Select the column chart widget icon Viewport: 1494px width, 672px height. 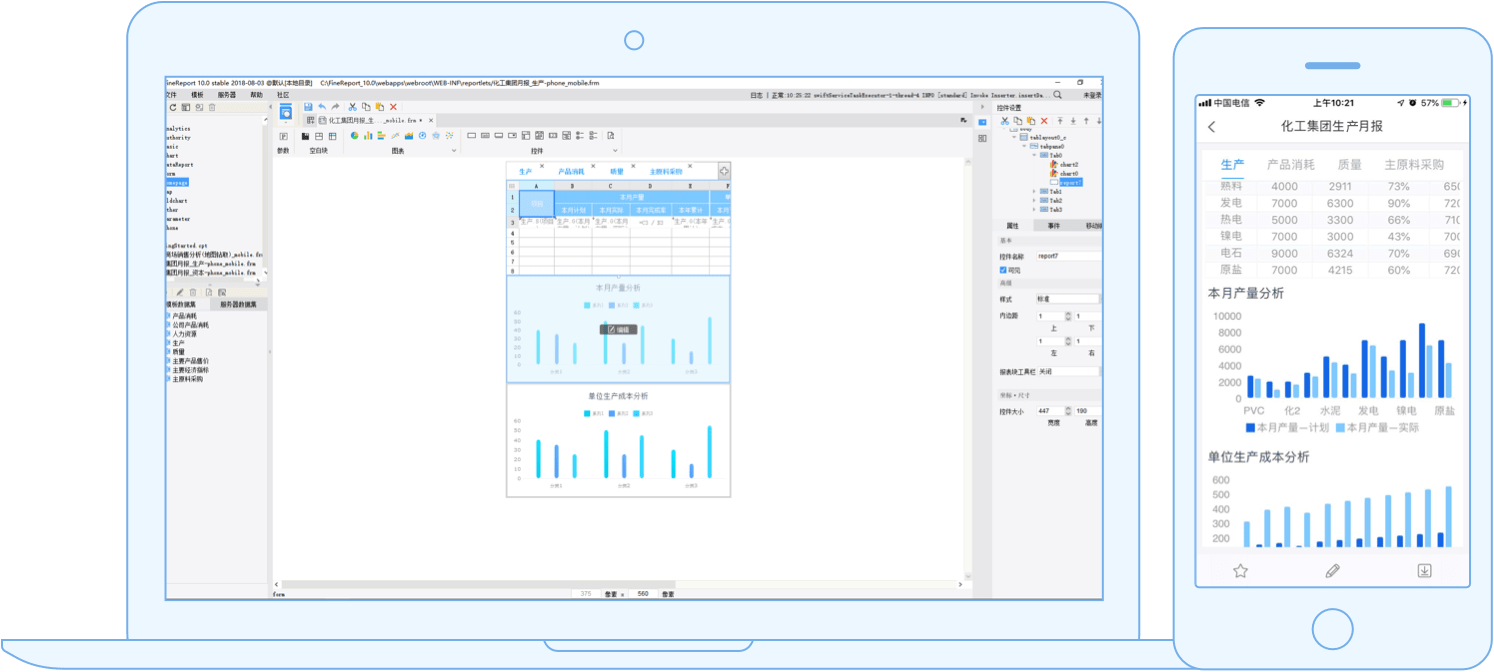pos(368,136)
